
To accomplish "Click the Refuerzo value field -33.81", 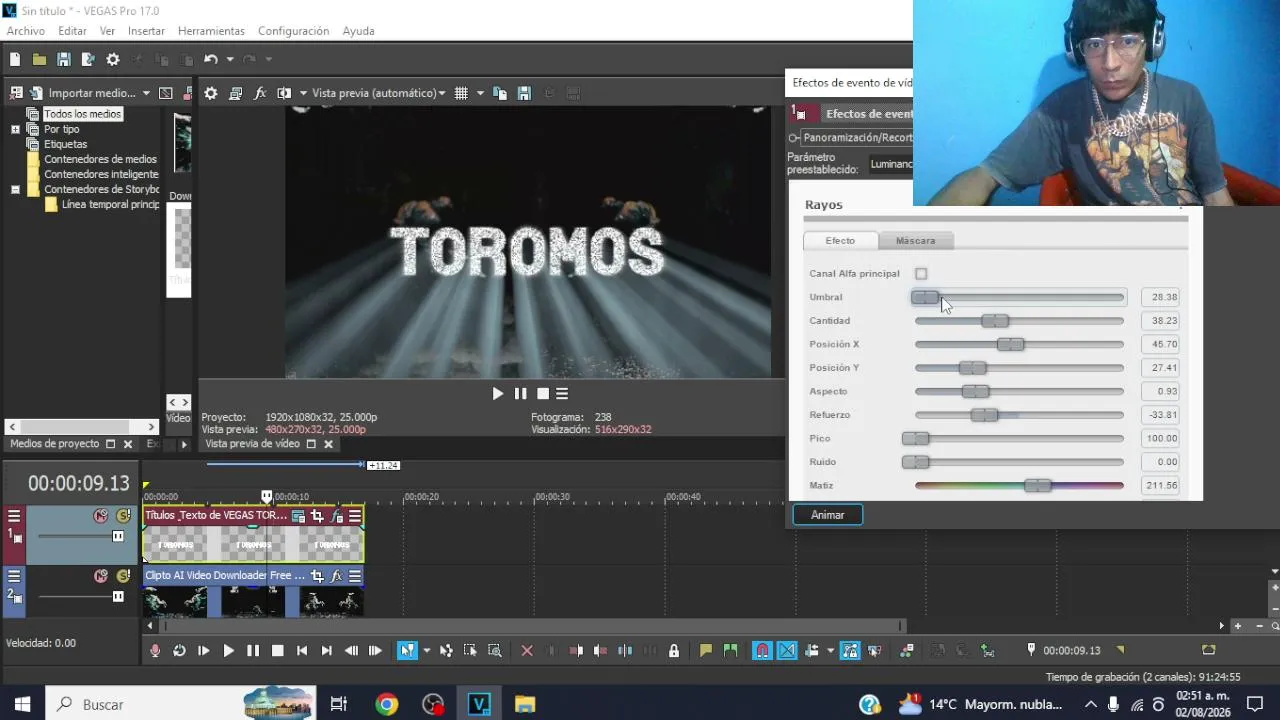I will tap(1161, 415).
